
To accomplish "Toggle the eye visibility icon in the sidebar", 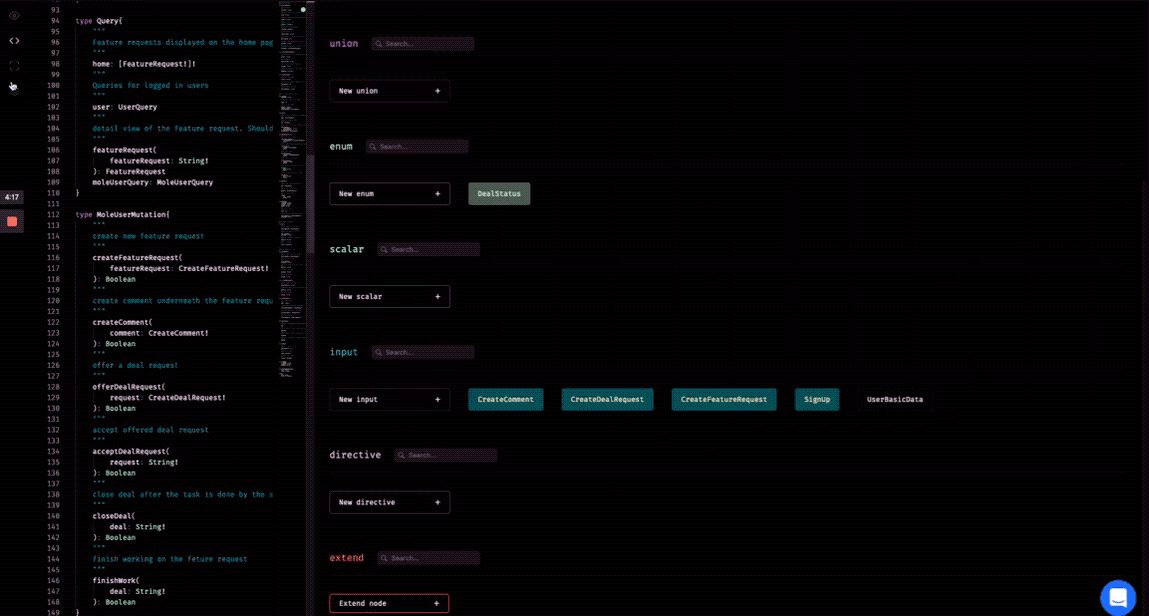I will (x=14, y=15).
